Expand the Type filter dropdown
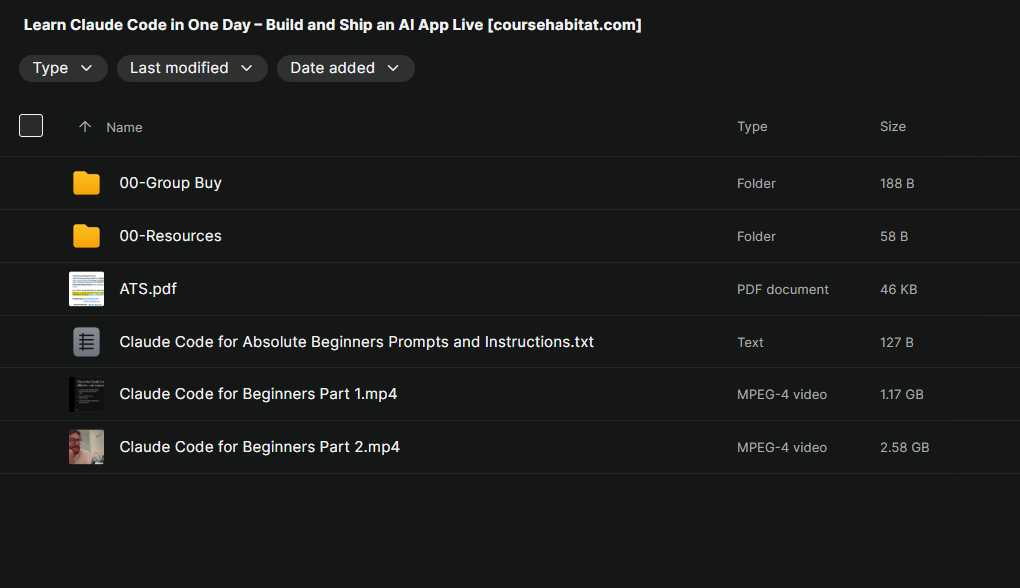The width and height of the screenshot is (1020, 588). (63, 68)
